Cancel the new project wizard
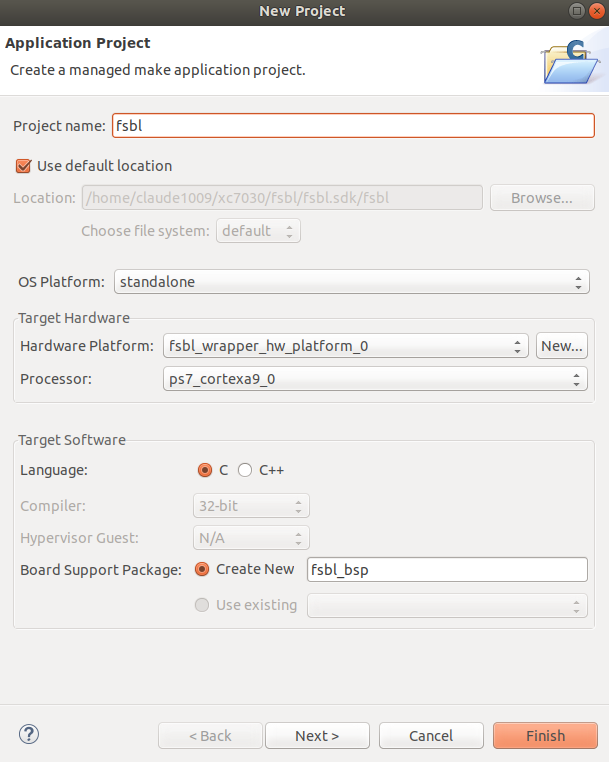Image resolution: width=609 pixels, height=762 pixels. pyautogui.click(x=431, y=736)
